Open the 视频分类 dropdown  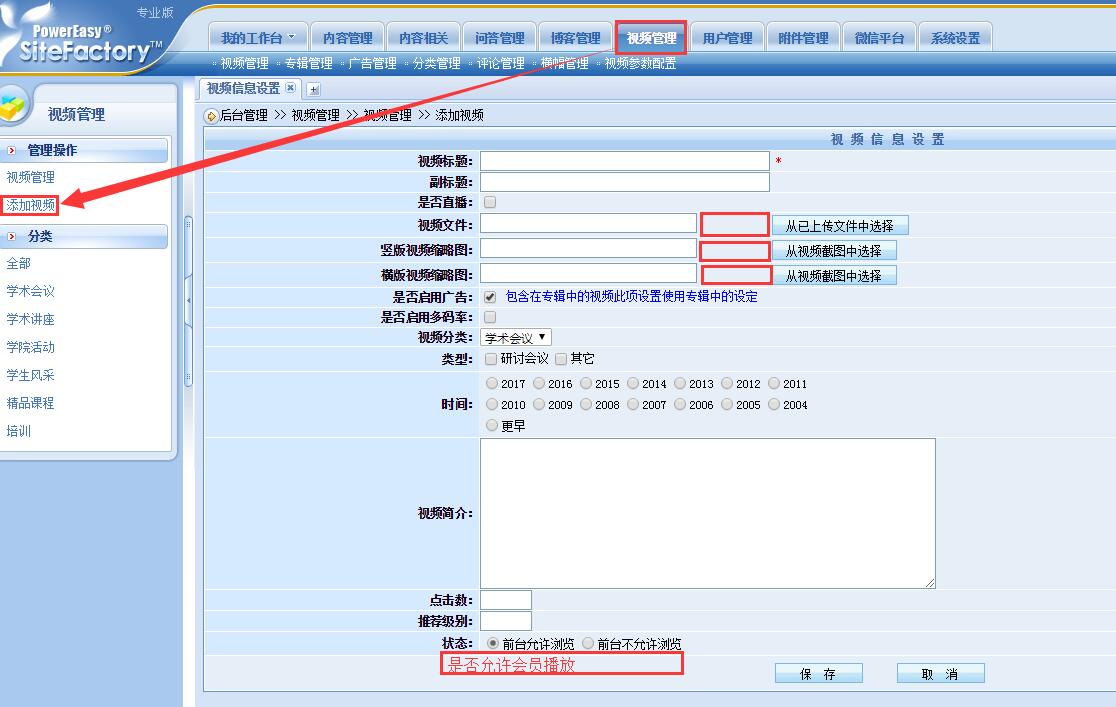(x=515, y=338)
